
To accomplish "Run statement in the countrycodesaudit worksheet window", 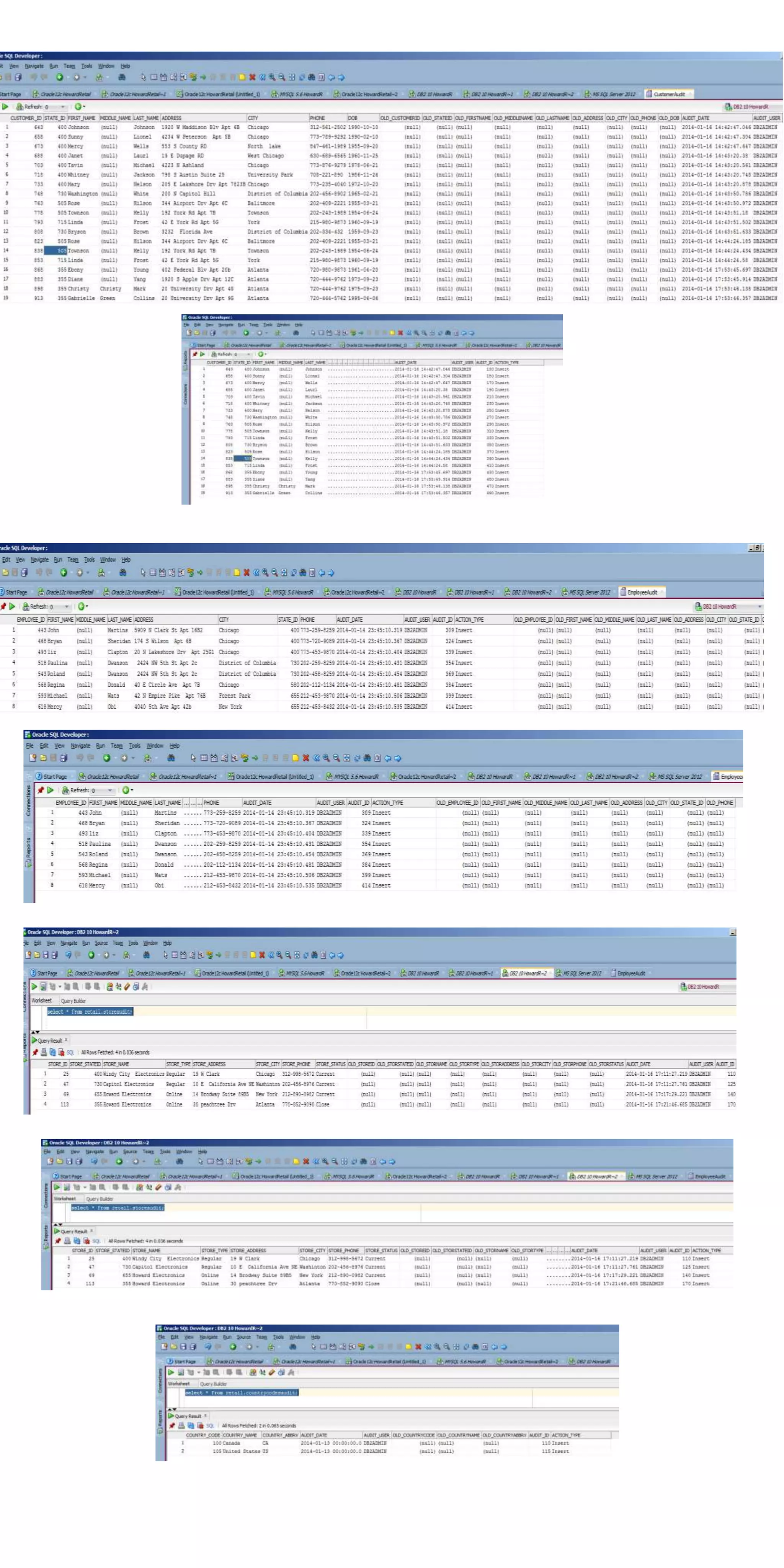I will (171, 1372).
